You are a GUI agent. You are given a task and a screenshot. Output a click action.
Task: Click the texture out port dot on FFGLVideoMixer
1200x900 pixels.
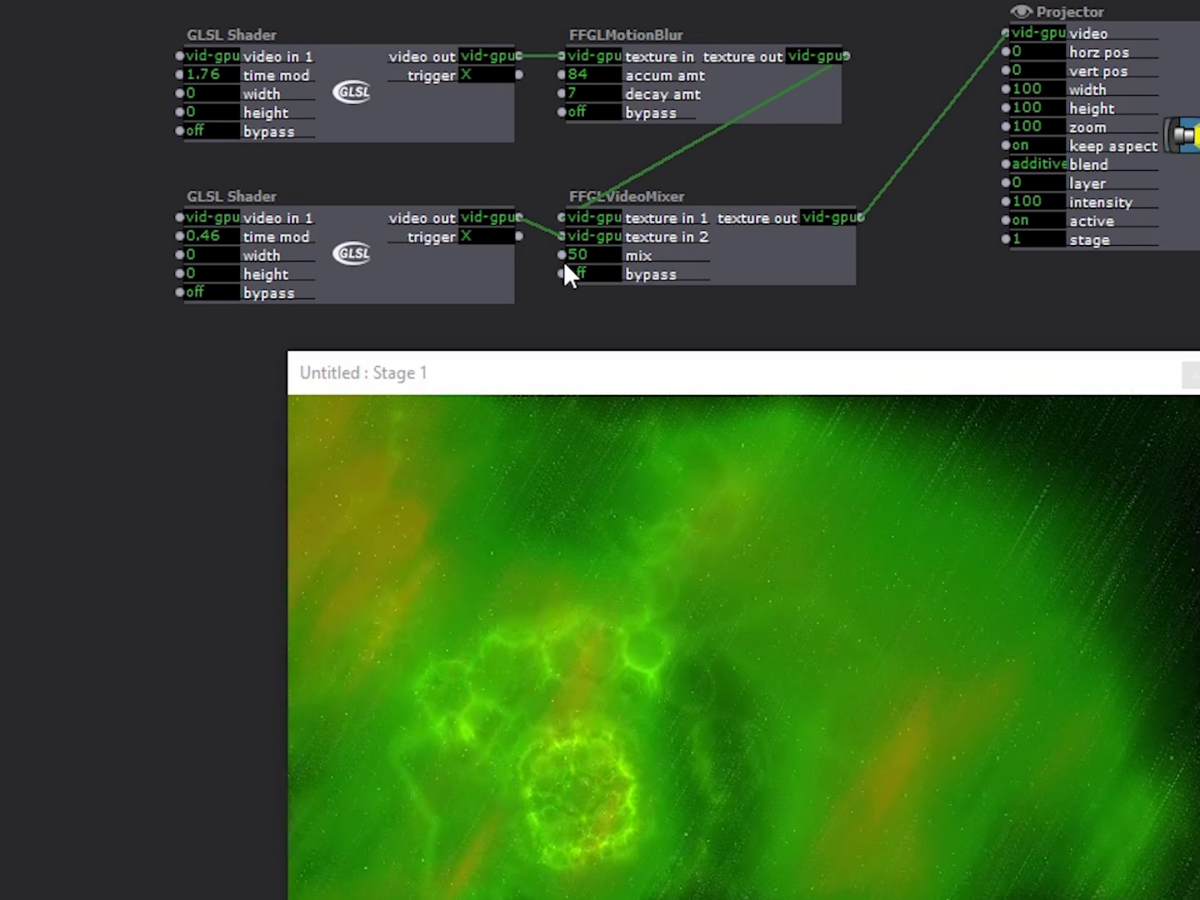(860, 218)
